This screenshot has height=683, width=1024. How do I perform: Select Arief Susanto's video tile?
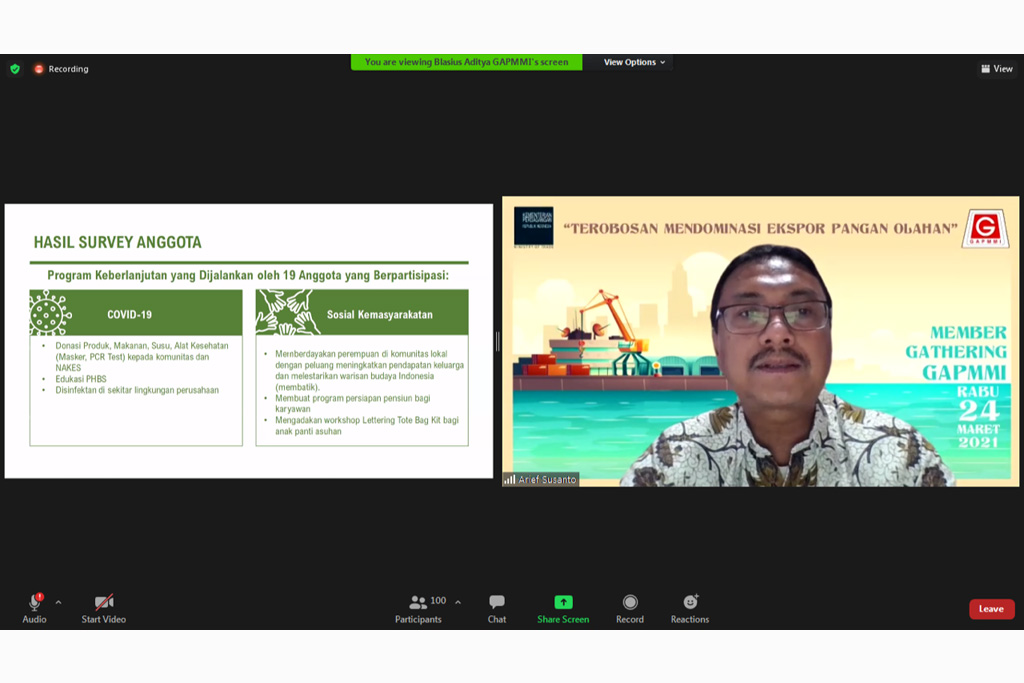[760, 342]
